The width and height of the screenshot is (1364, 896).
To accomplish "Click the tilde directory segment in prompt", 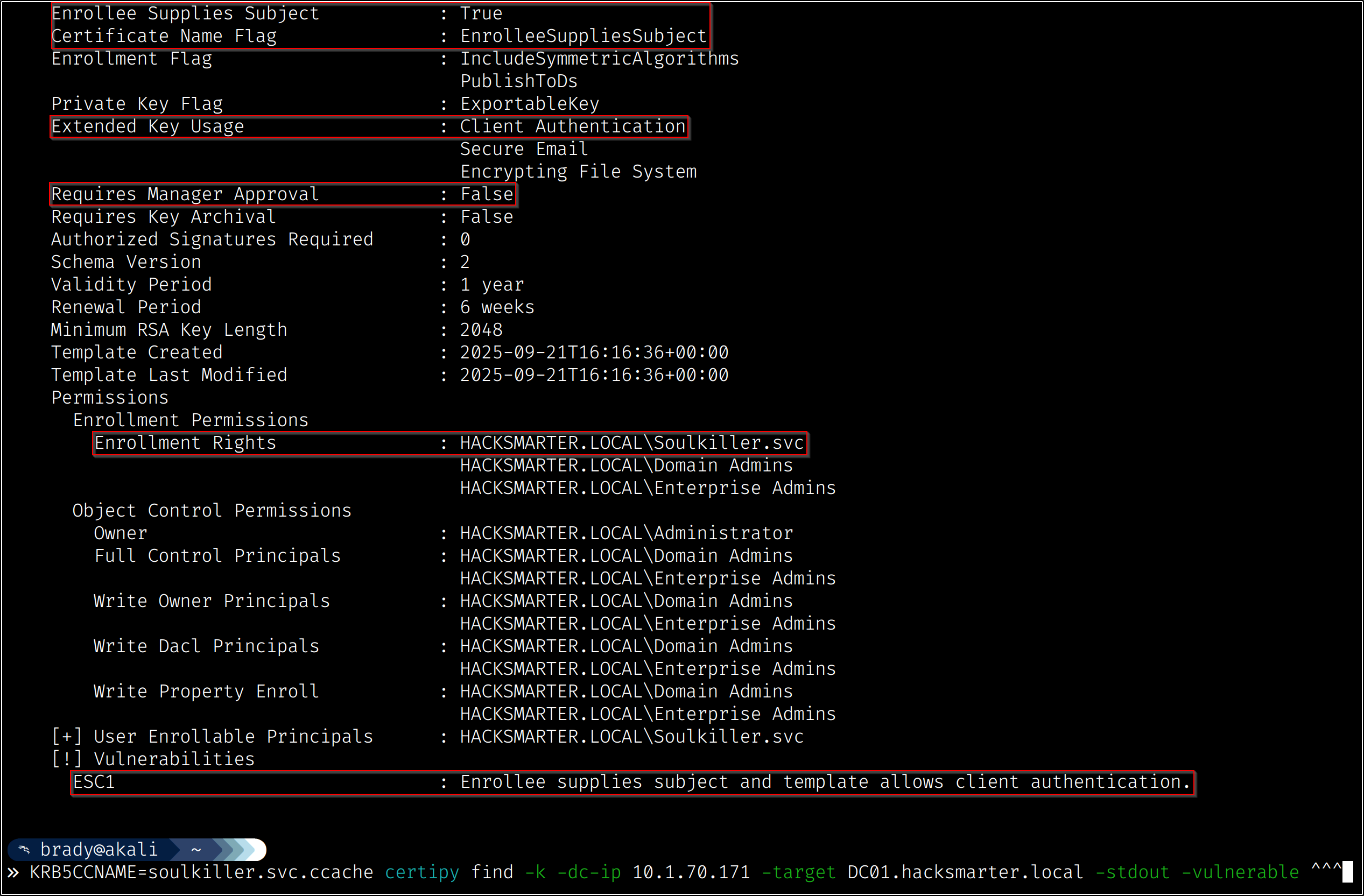I will pos(196,850).
